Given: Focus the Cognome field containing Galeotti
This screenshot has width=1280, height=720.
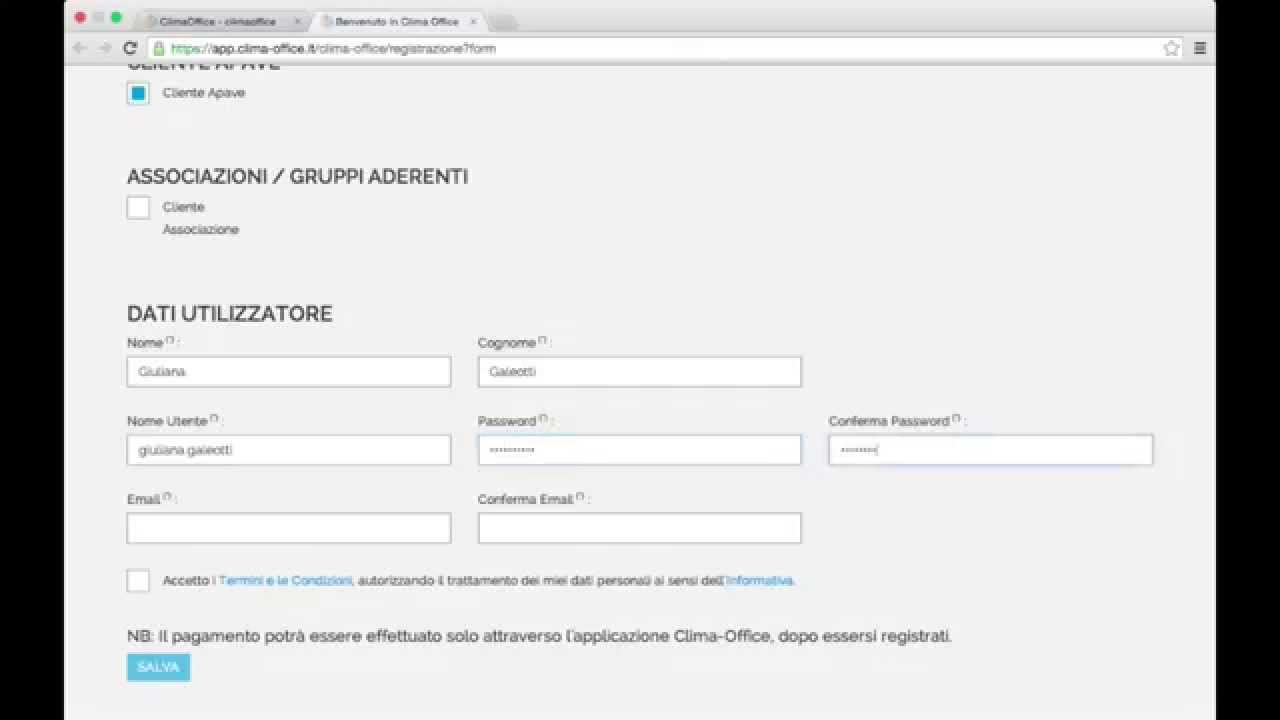Looking at the screenshot, I should [639, 372].
